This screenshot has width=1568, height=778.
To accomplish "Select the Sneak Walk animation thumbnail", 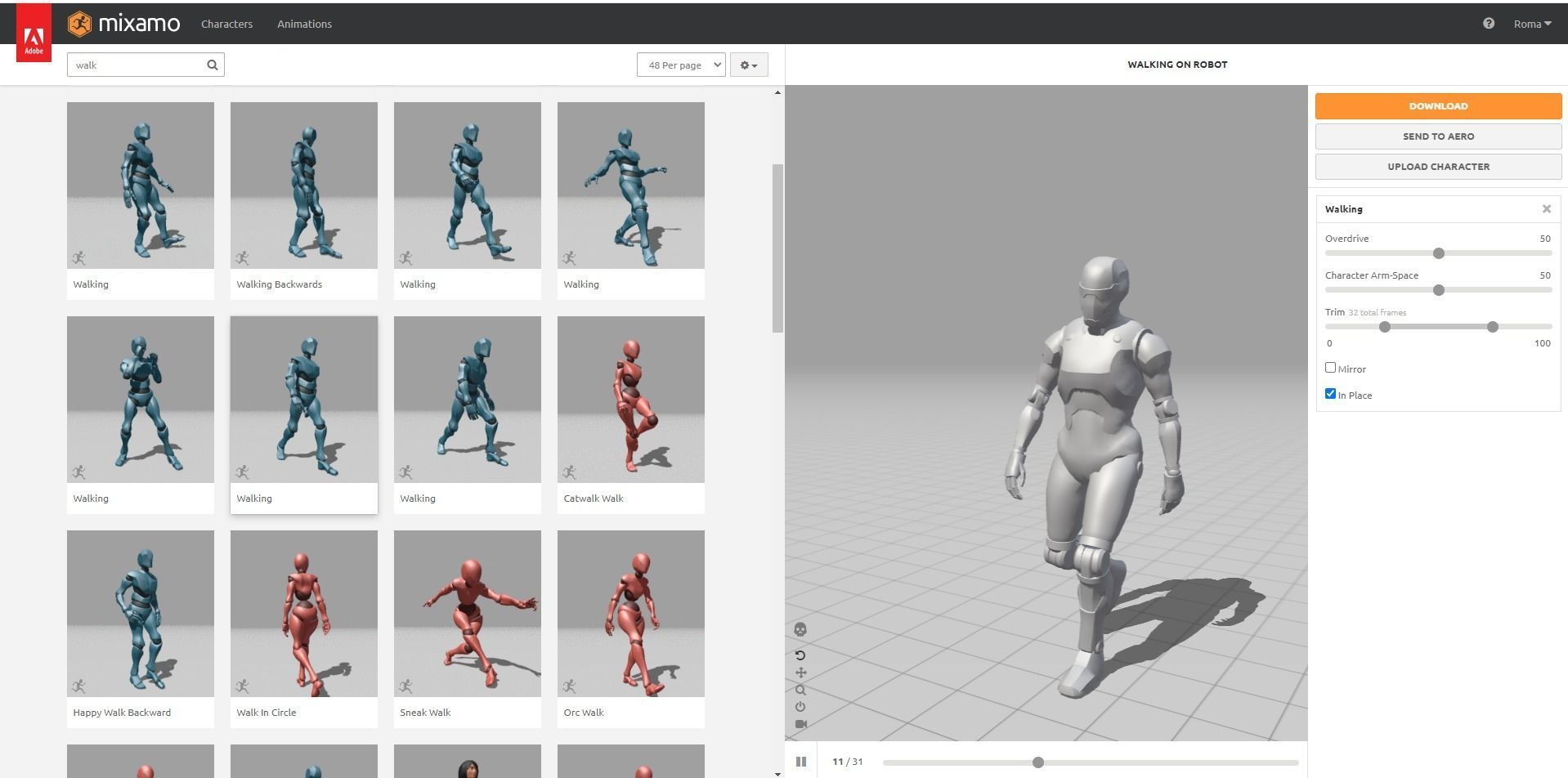I will point(468,614).
